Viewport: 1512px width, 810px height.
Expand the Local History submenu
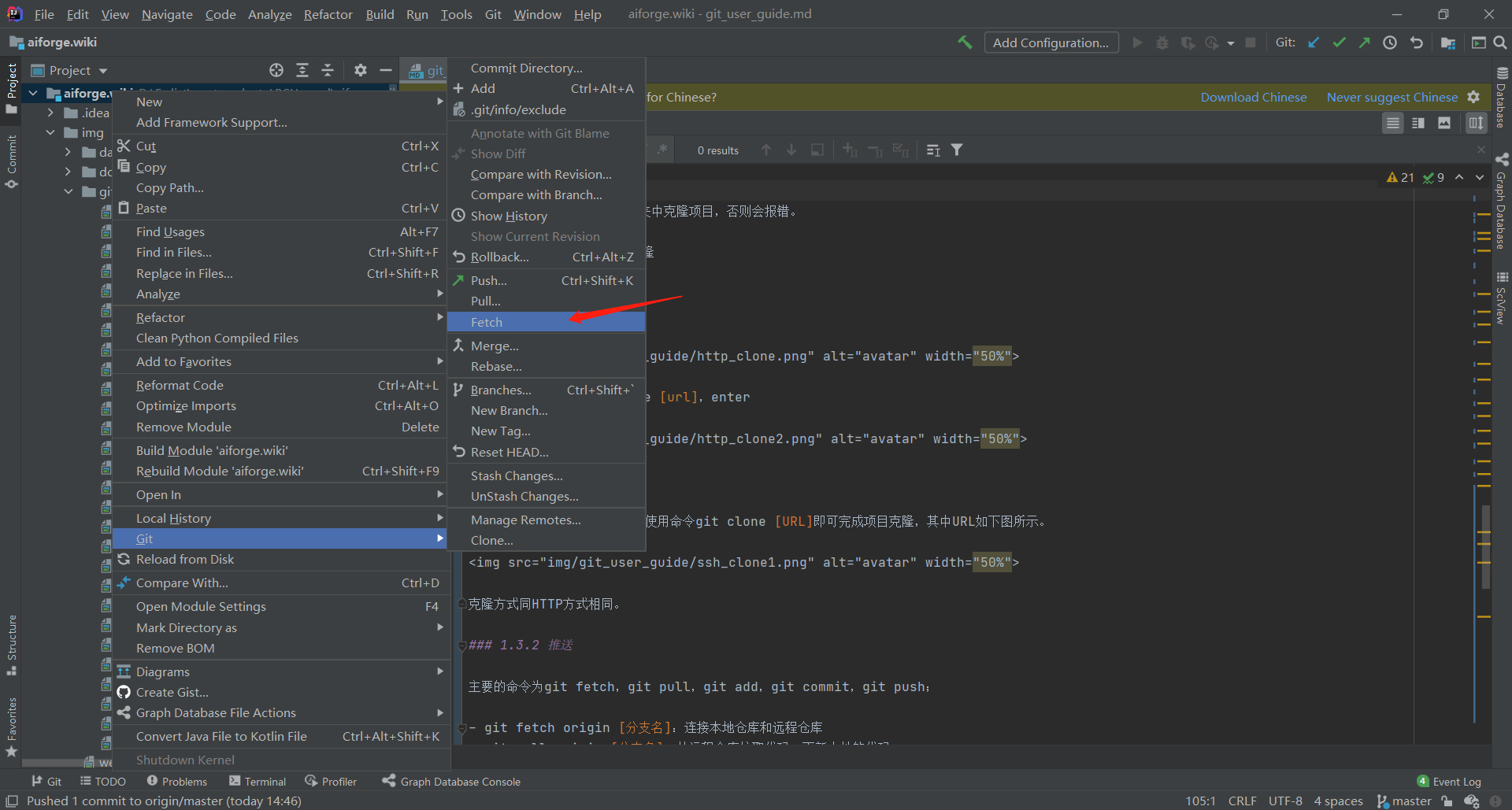pos(280,518)
